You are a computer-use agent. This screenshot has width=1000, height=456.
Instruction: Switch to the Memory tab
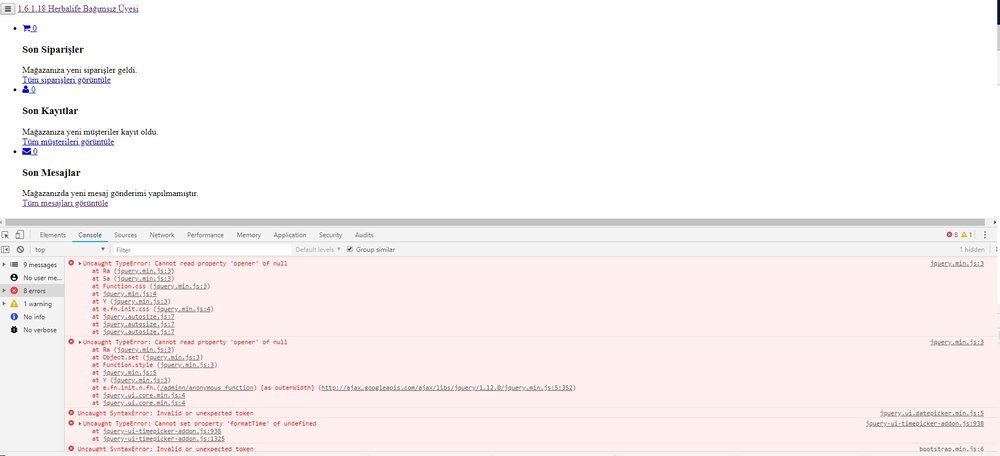point(249,235)
